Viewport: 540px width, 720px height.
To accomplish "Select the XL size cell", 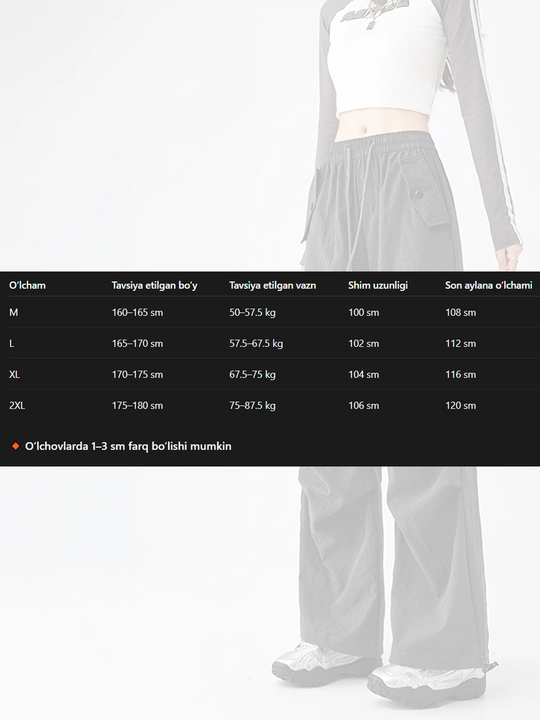I will pyautogui.click(x=14, y=374).
